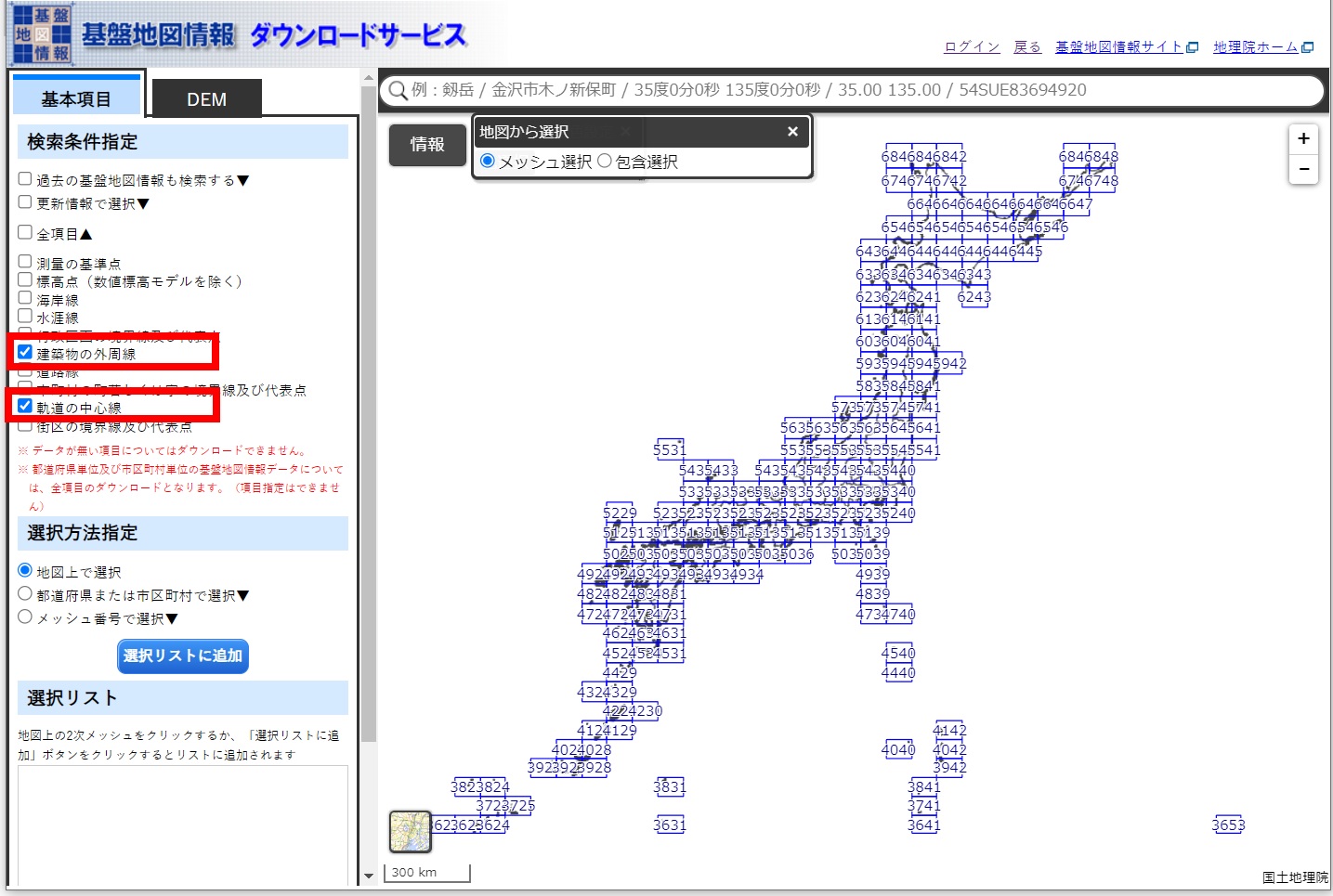Uncheck 軌道の中心線 checkbox
The width and height of the screenshot is (1333, 896).
25,406
